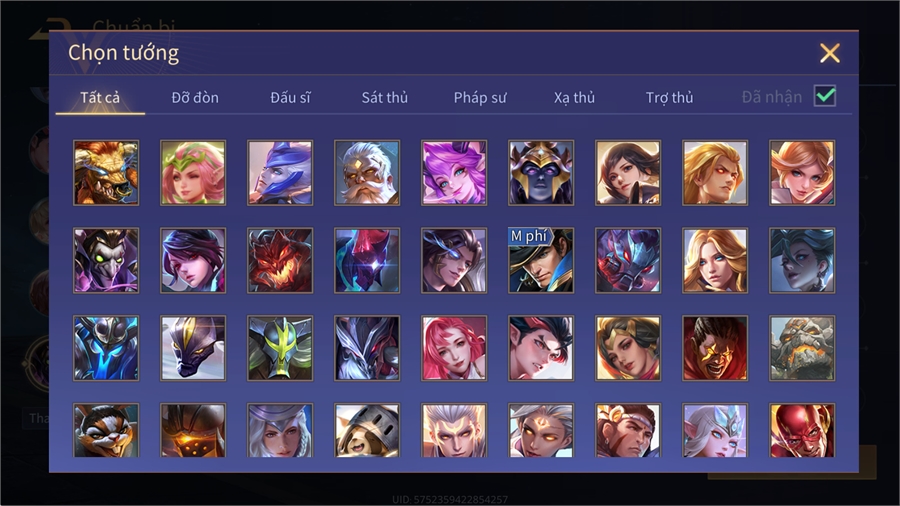Select the raccoon hero portrait
Screen dimensions: 900x506
tap(106, 430)
